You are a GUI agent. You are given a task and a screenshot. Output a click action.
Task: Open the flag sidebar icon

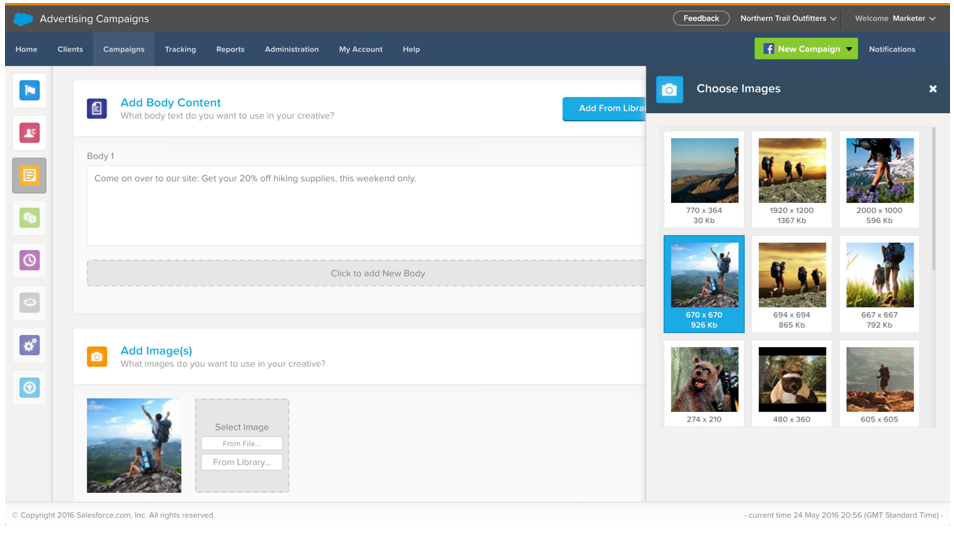[29, 91]
